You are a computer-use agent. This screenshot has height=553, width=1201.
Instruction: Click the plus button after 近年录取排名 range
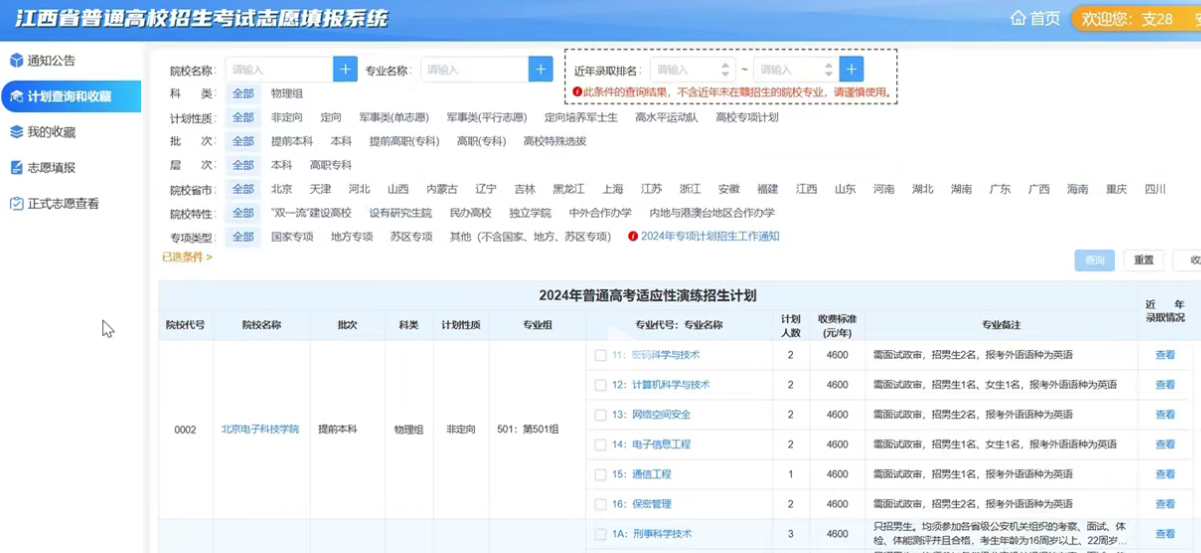(851, 69)
